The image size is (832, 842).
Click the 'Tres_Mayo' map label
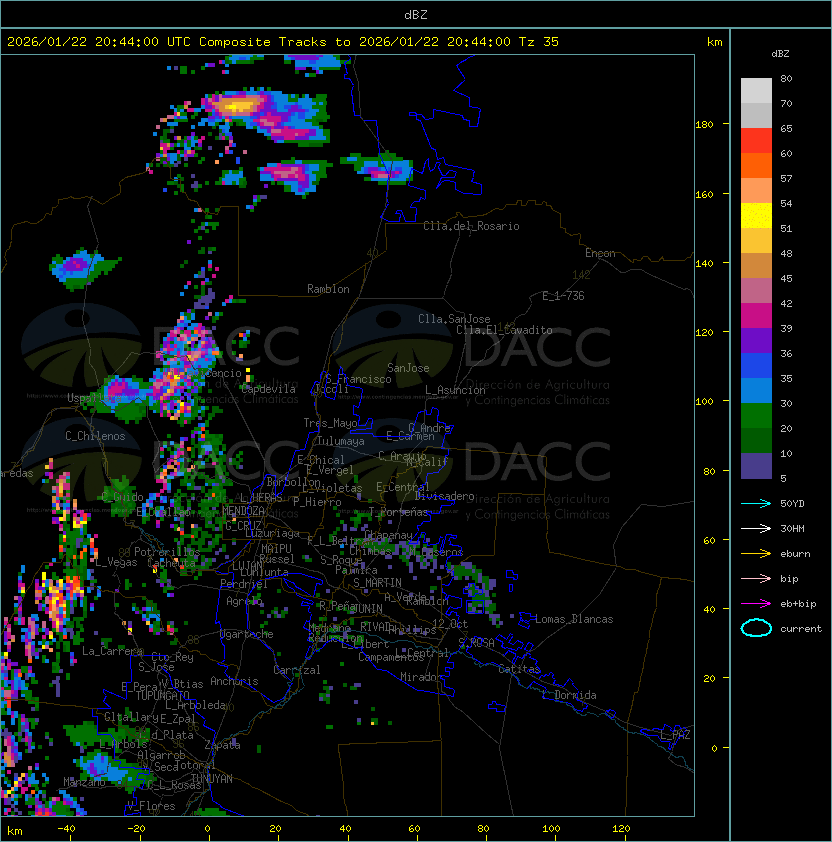(x=330, y=423)
